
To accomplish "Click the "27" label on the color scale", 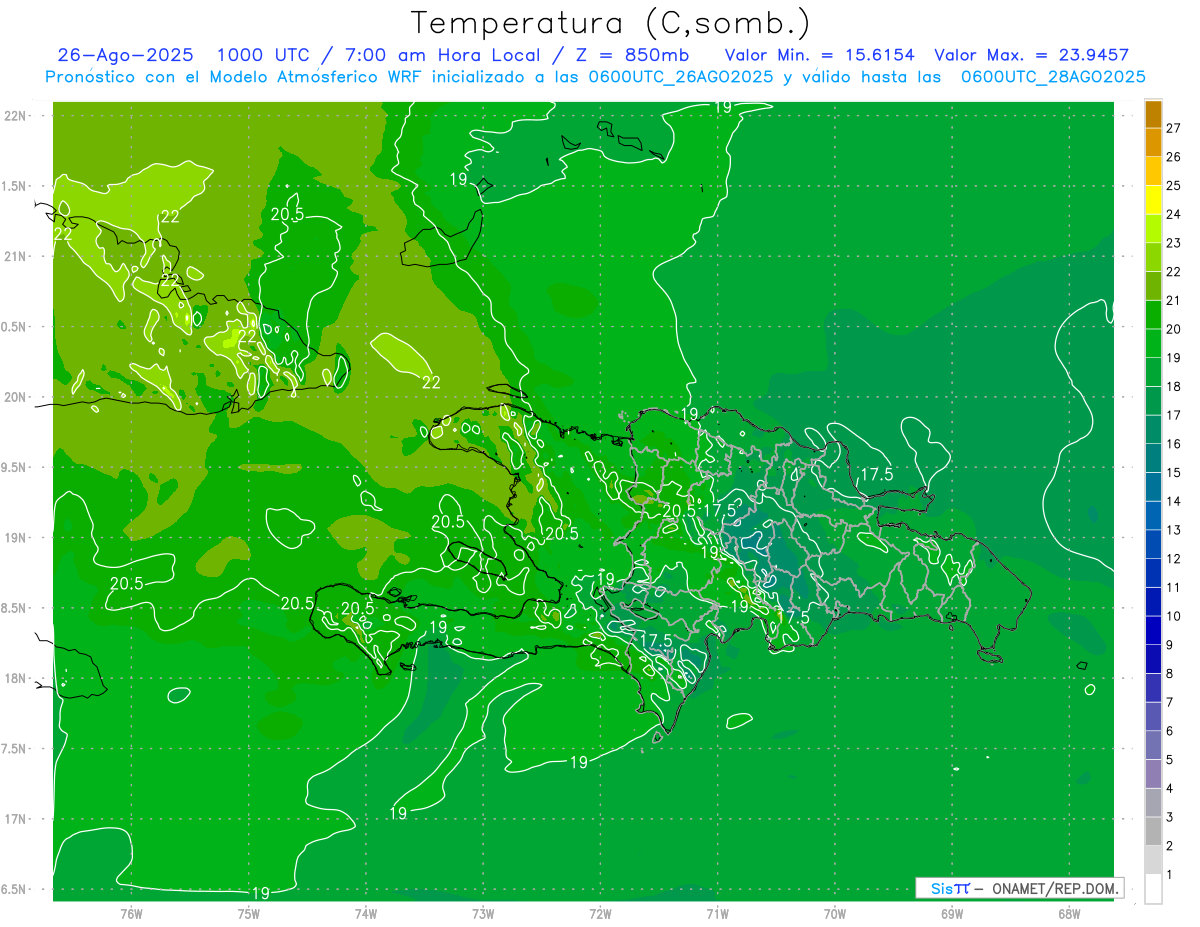I will coord(1173,128).
